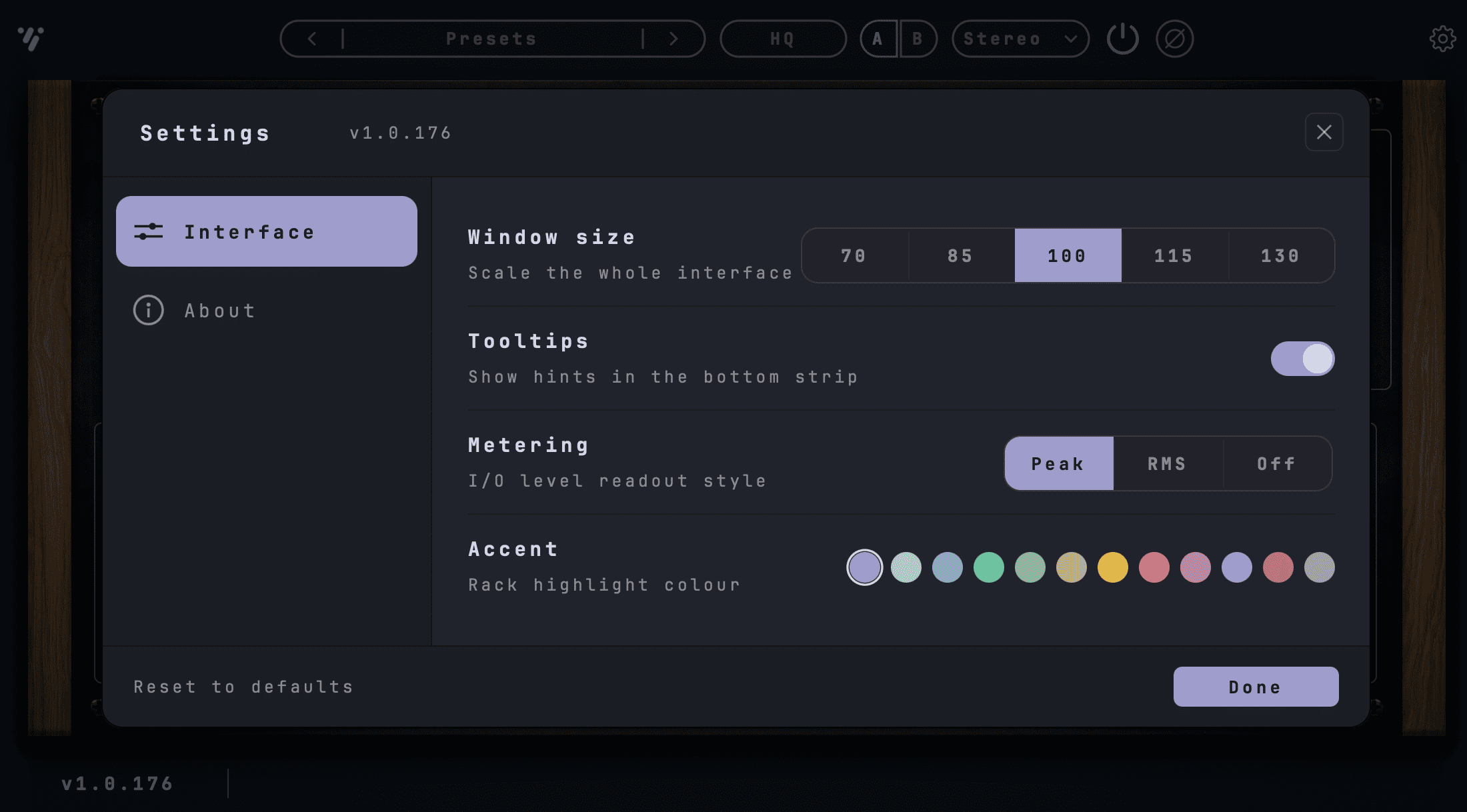Close the Settings dialog
1467x812 pixels.
click(x=1324, y=132)
